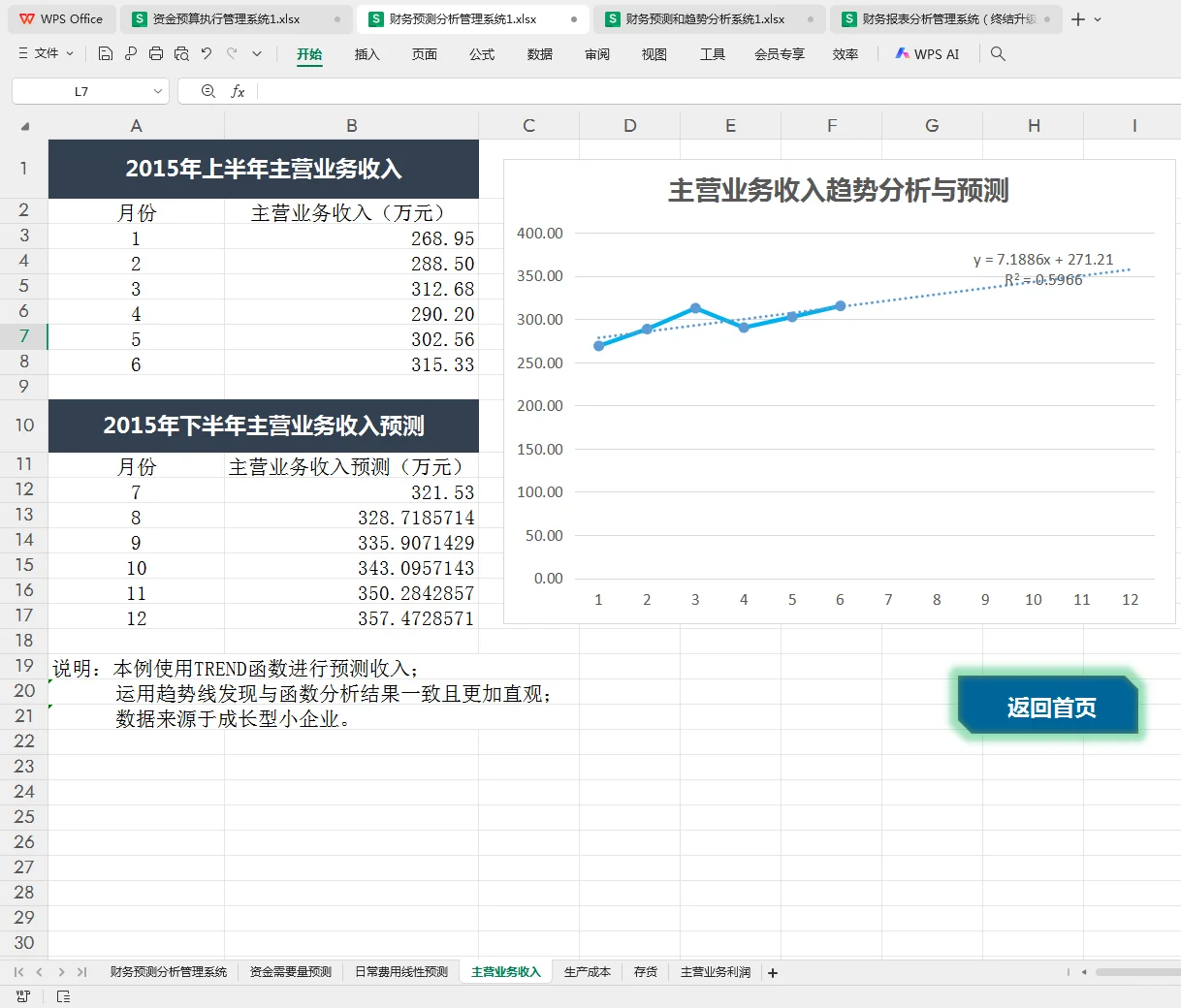Switch to 财务预测分析管理系统 sheet tab
Screen dimensions: 1181x1008
[169, 972]
